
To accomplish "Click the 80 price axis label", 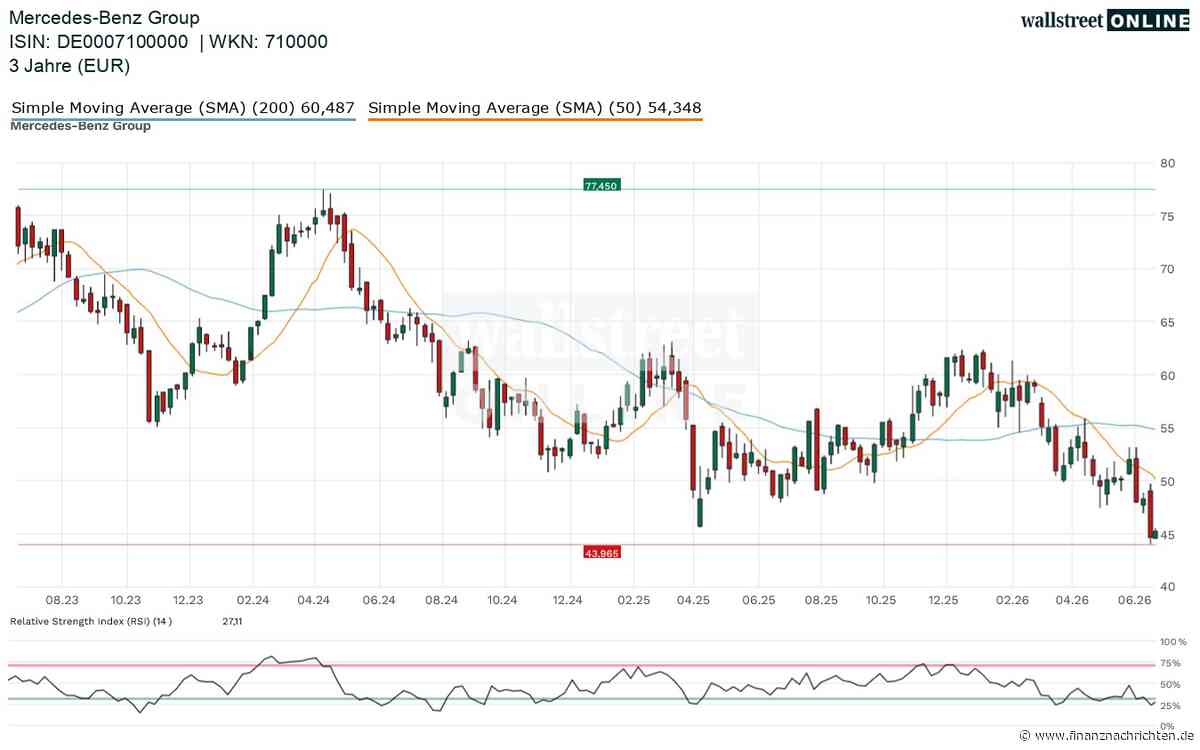I will click(1167, 162).
